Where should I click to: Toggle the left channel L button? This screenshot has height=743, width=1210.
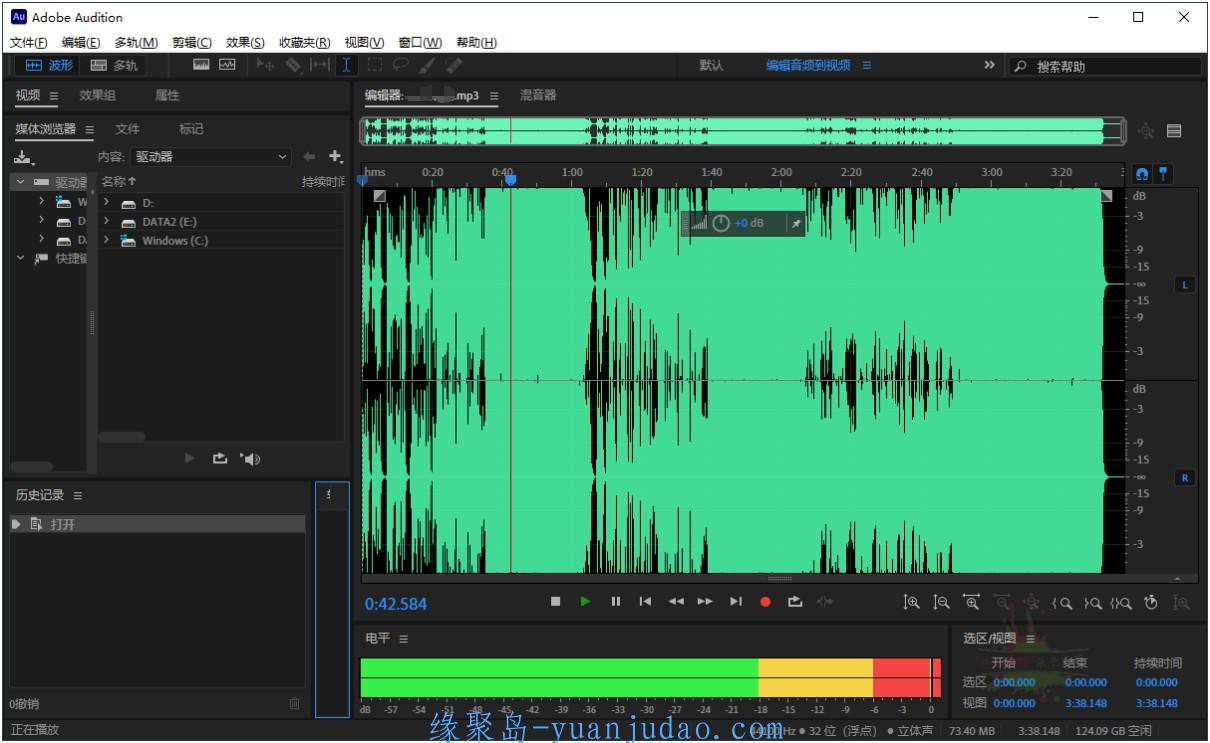pos(1185,285)
